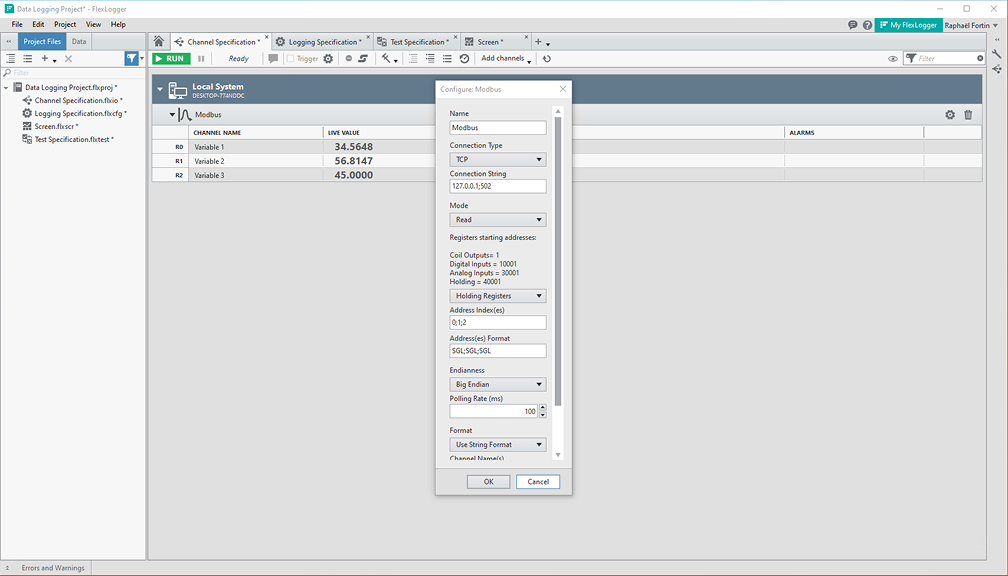Image resolution: width=1008 pixels, height=576 pixels.
Task: Add a new document tab with plus
Action: (538, 42)
